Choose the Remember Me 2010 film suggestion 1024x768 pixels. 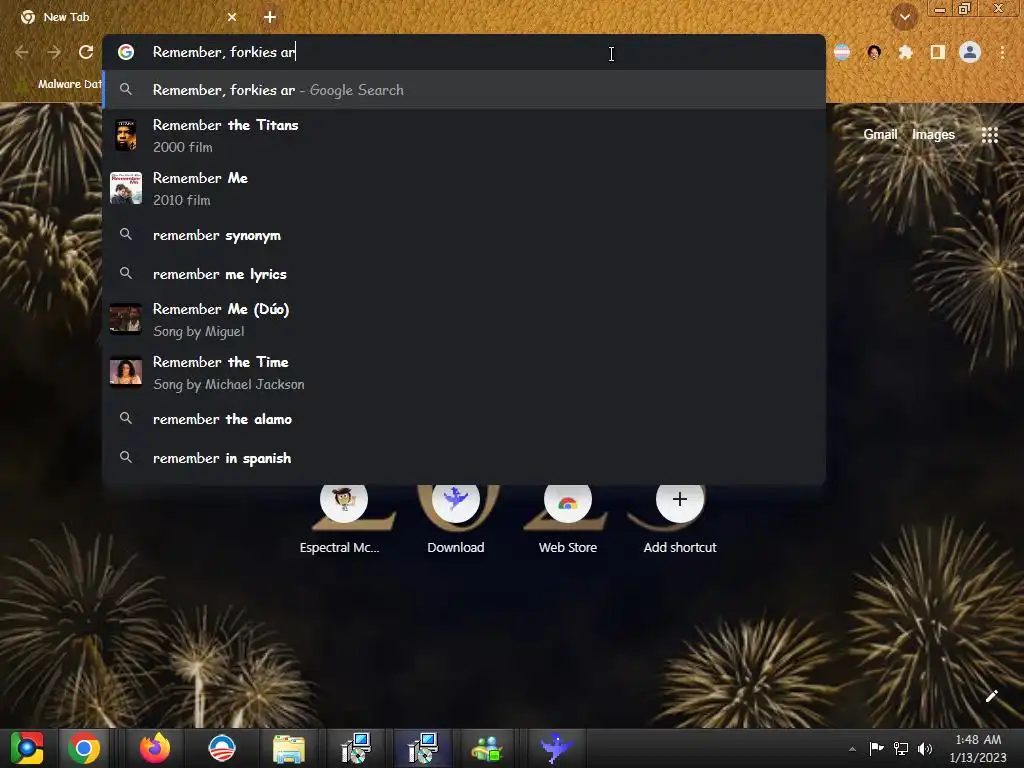coord(464,189)
